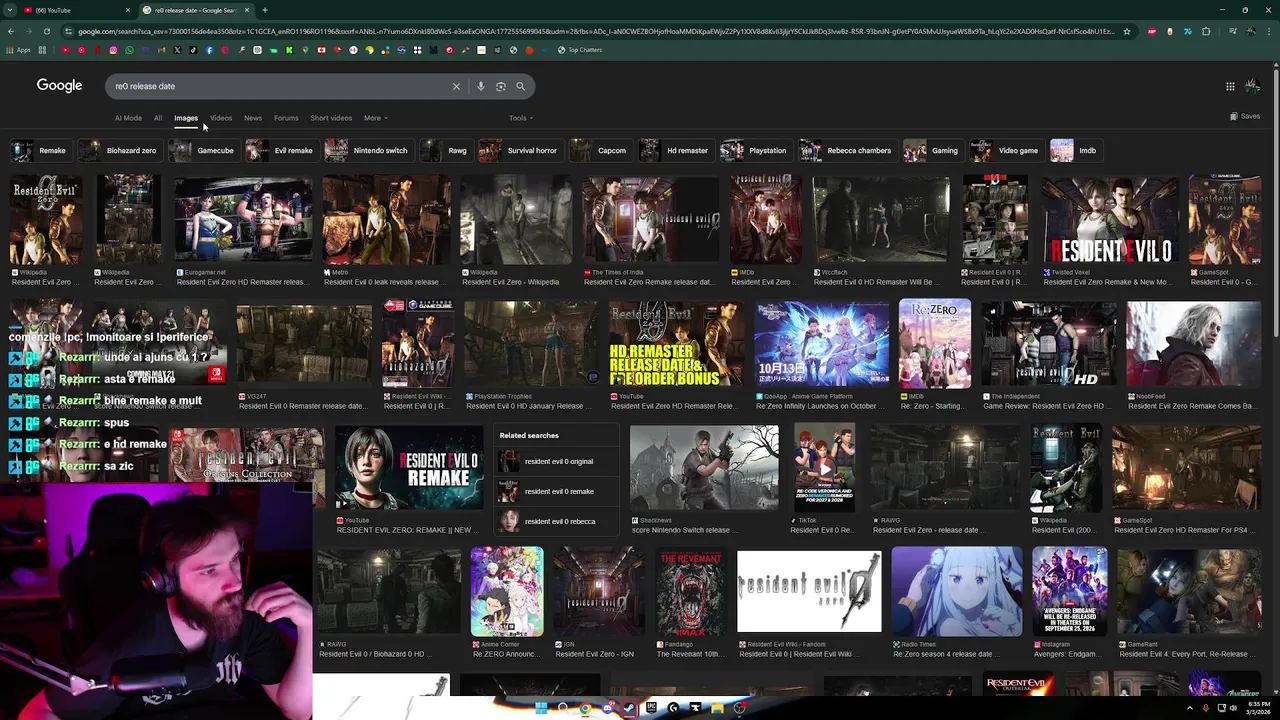Show hidden system tray icons
This screenshot has height=720, width=1280.
[x=1191, y=708]
